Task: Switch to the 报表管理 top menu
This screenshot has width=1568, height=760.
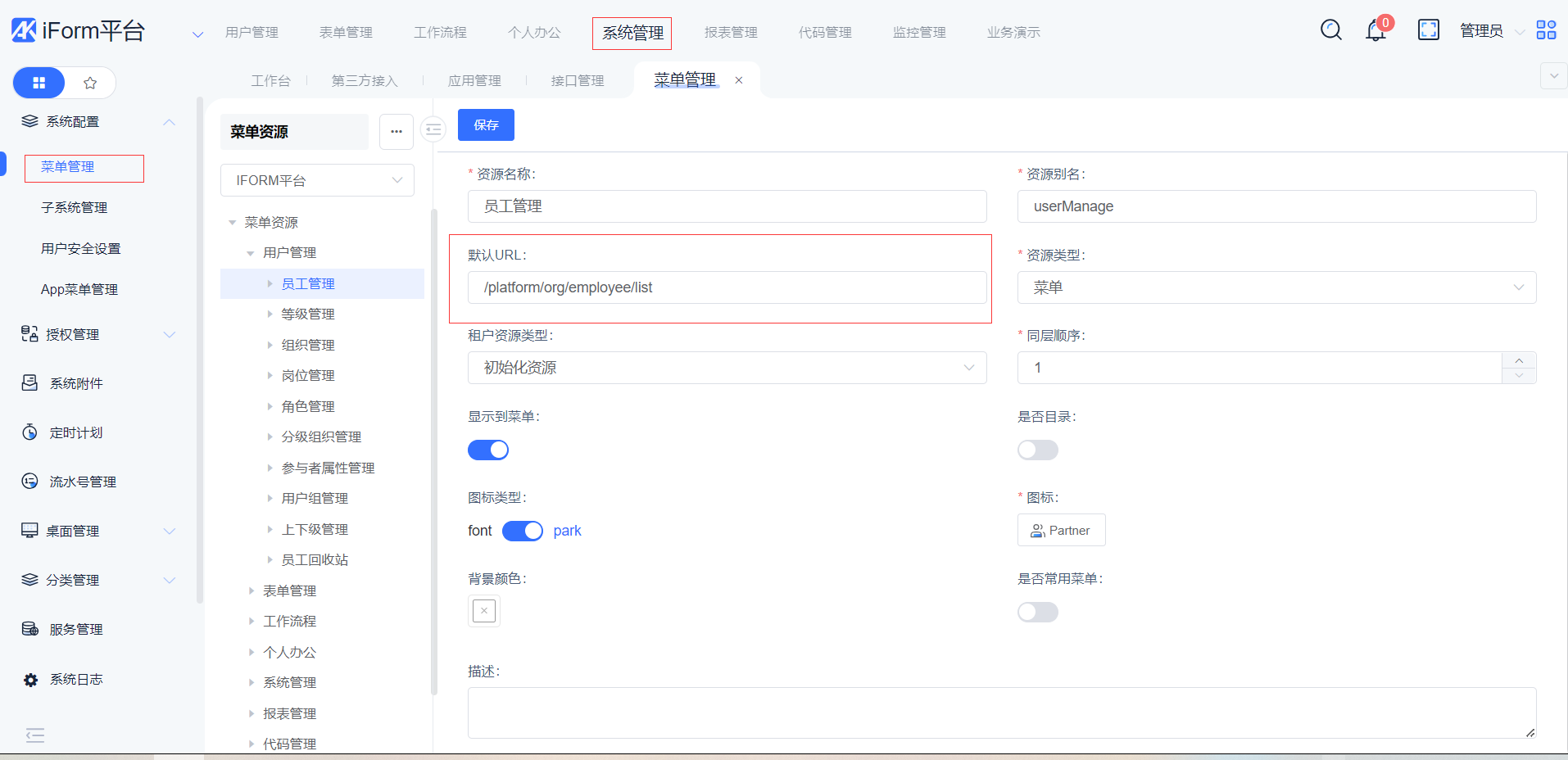Action: (x=731, y=33)
